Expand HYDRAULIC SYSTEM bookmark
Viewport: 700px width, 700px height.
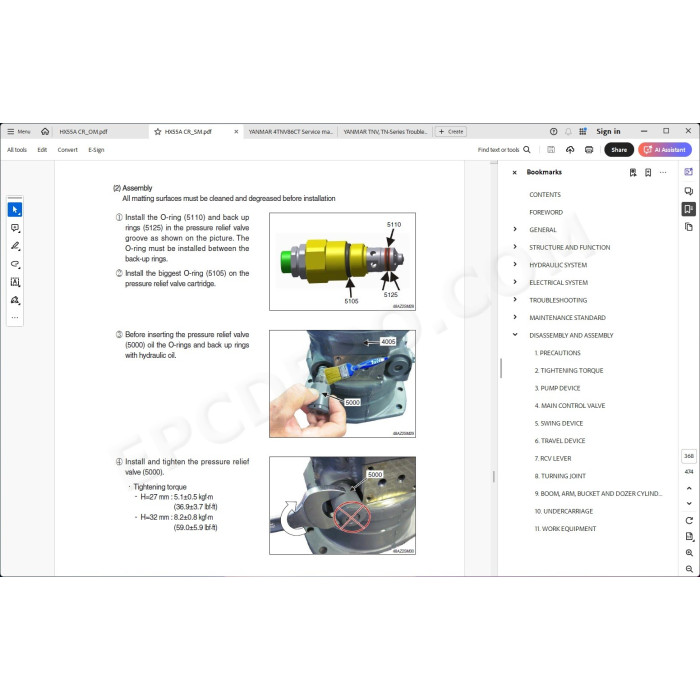coord(515,264)
